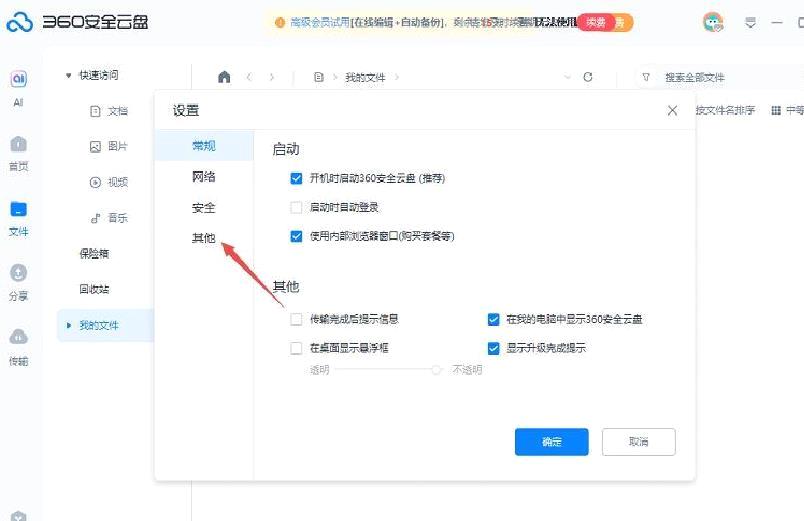This screenshot has width=804, height=521.
Task: Click the grid view mode icon
Action: (776, 110)
